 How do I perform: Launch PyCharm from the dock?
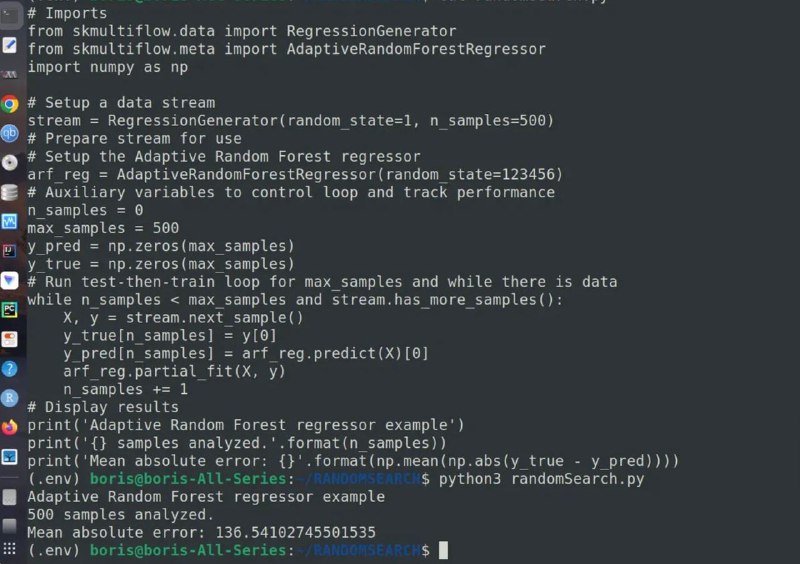pos(10,309)
